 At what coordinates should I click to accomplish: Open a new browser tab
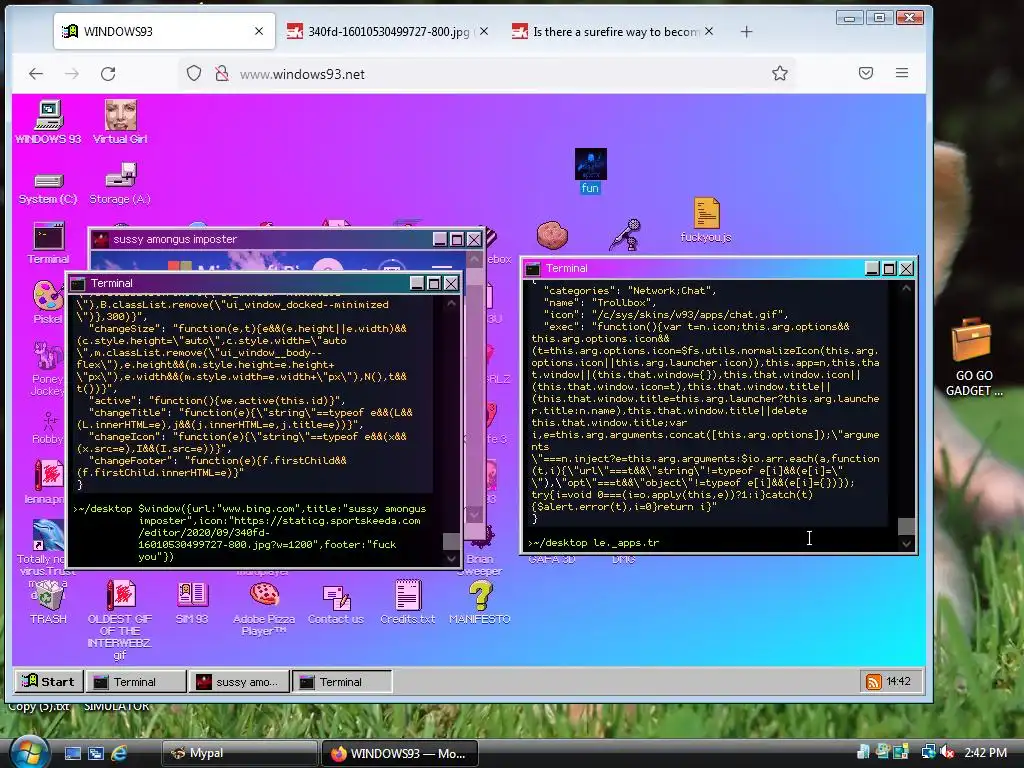click(746, 31)
